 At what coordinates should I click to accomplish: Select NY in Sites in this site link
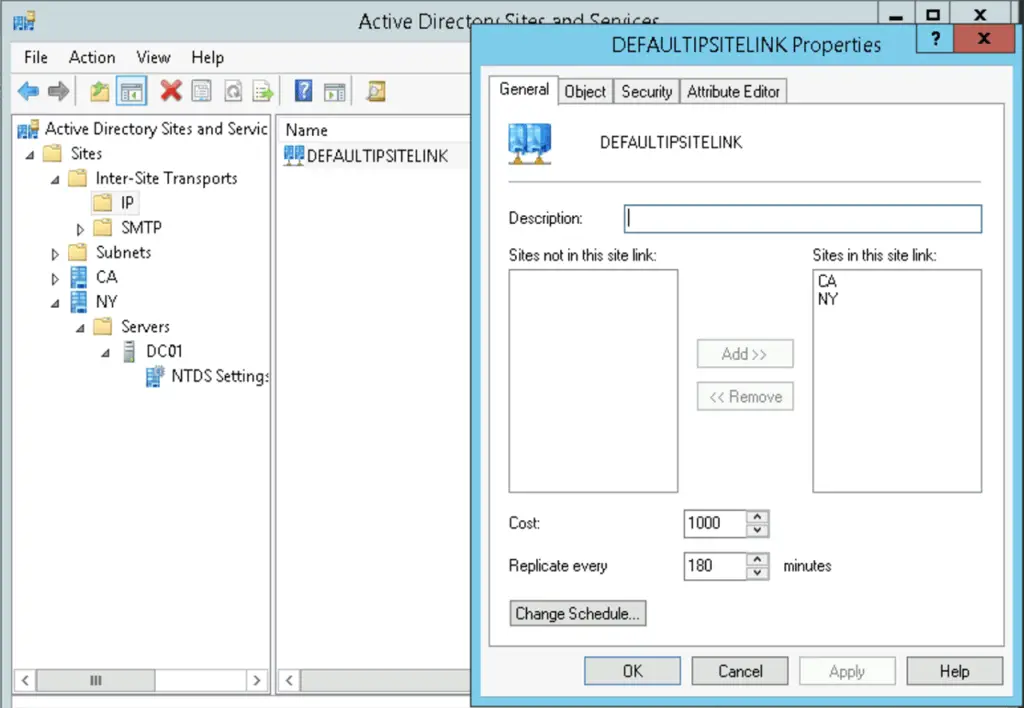click(827, 299)
